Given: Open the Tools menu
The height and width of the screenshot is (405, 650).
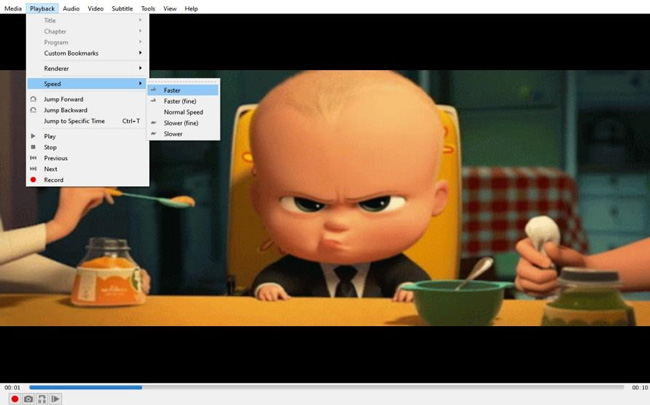Looking at the screenshot, I should click(x=148, y=8).
